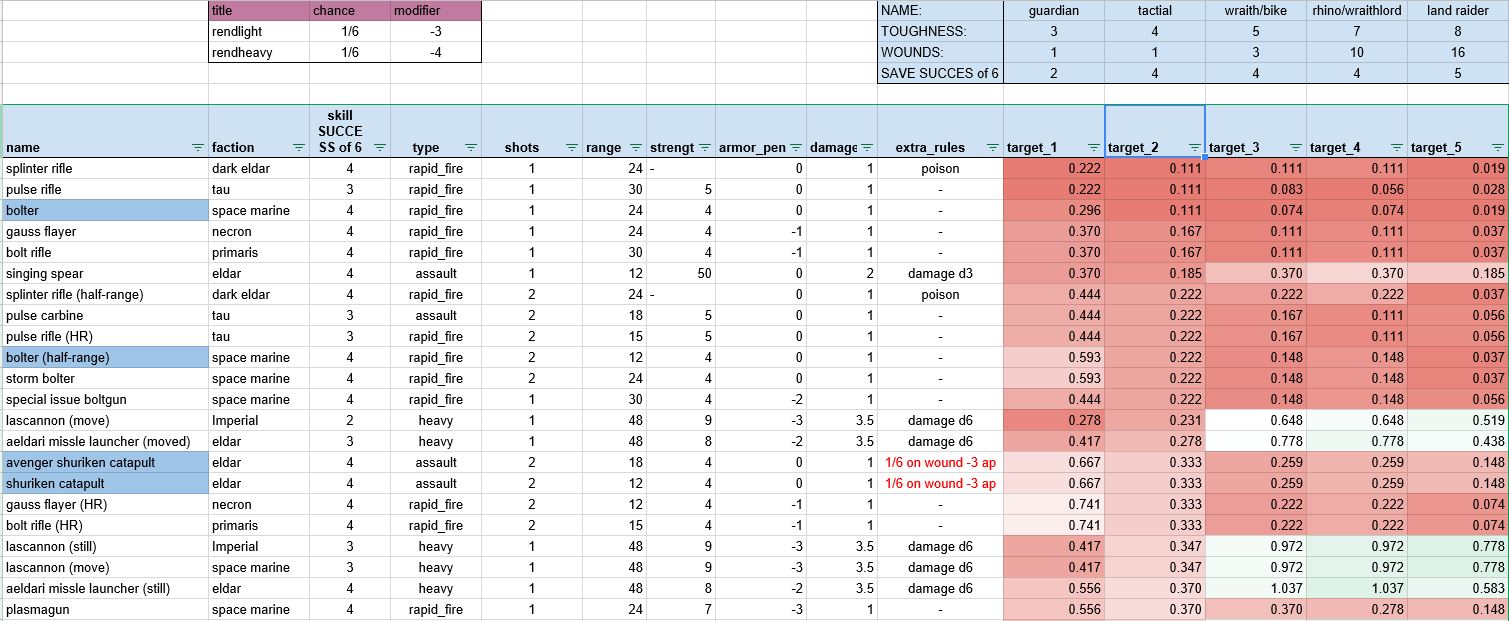Open the damage column filter icon

tap(866, 148)
